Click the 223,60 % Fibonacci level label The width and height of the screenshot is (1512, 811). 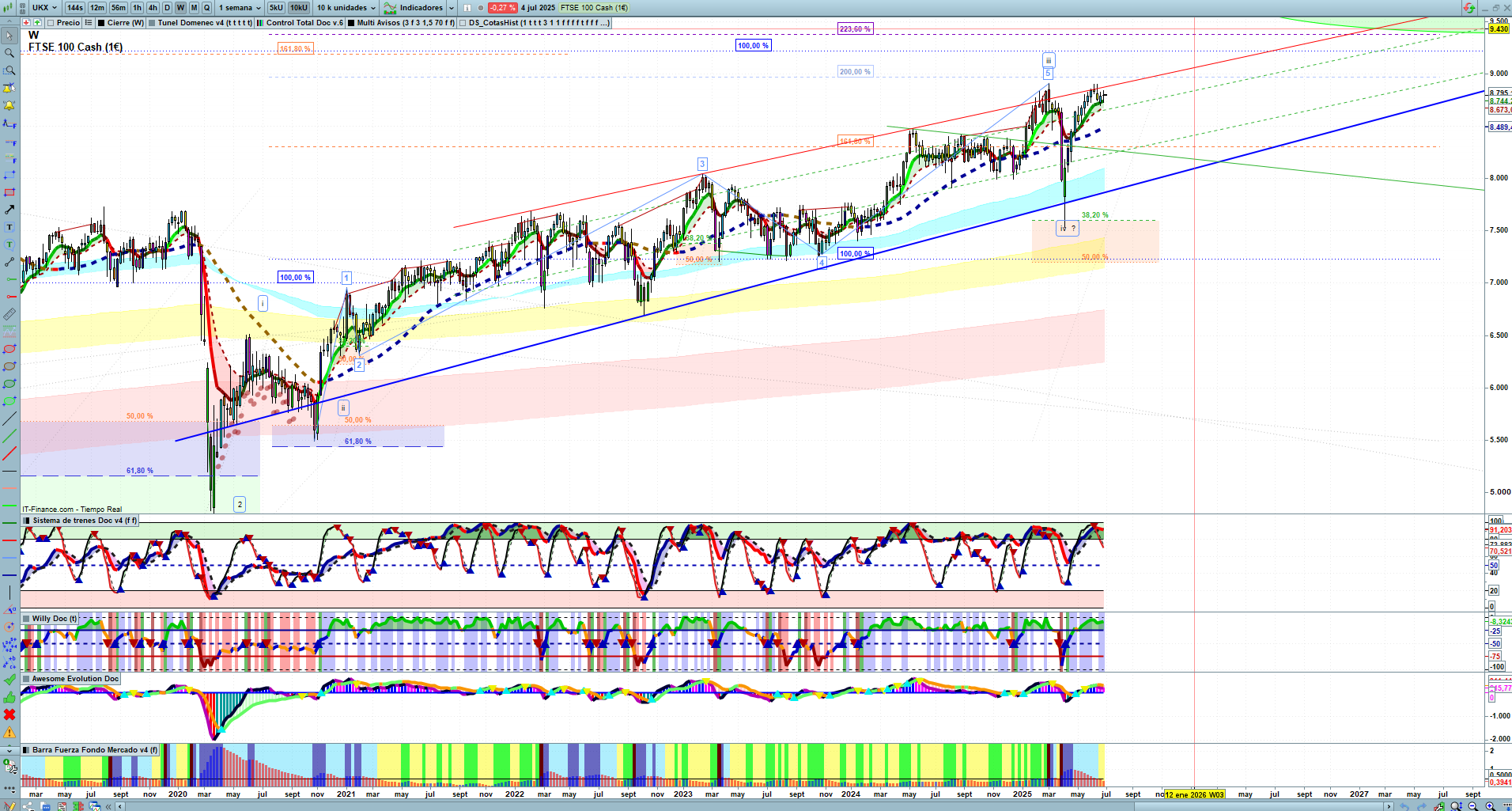pyautogui.click(x=855, y=28)
